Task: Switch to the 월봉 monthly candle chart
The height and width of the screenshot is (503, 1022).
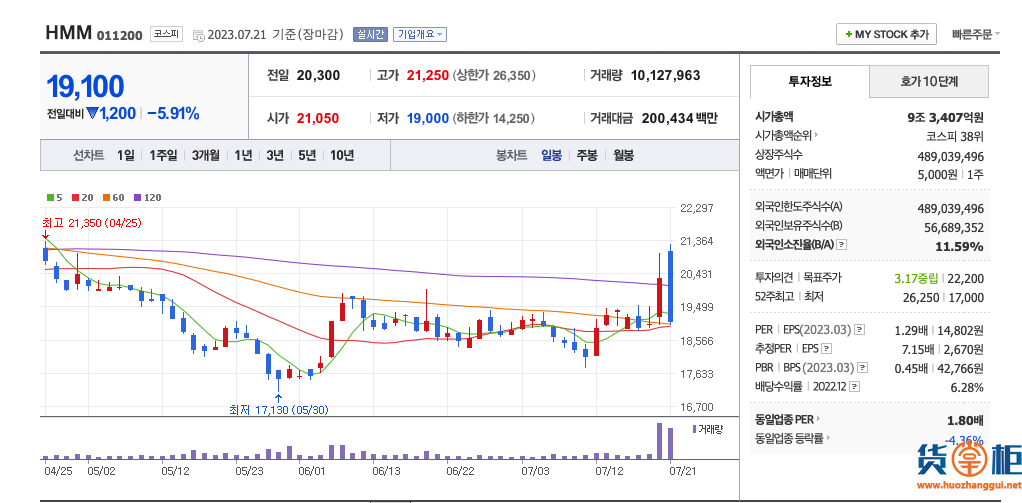Action: (623, 156)
